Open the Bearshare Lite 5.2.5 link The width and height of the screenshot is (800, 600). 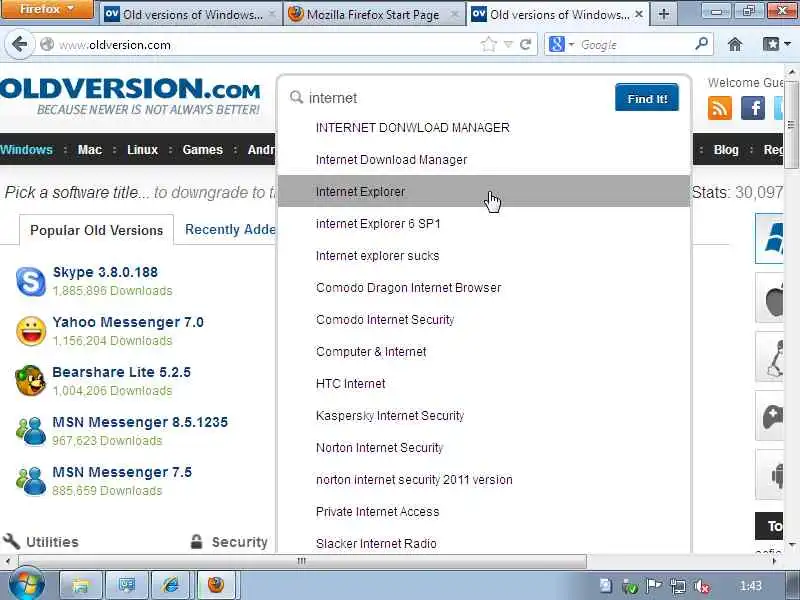pos(121,372)
